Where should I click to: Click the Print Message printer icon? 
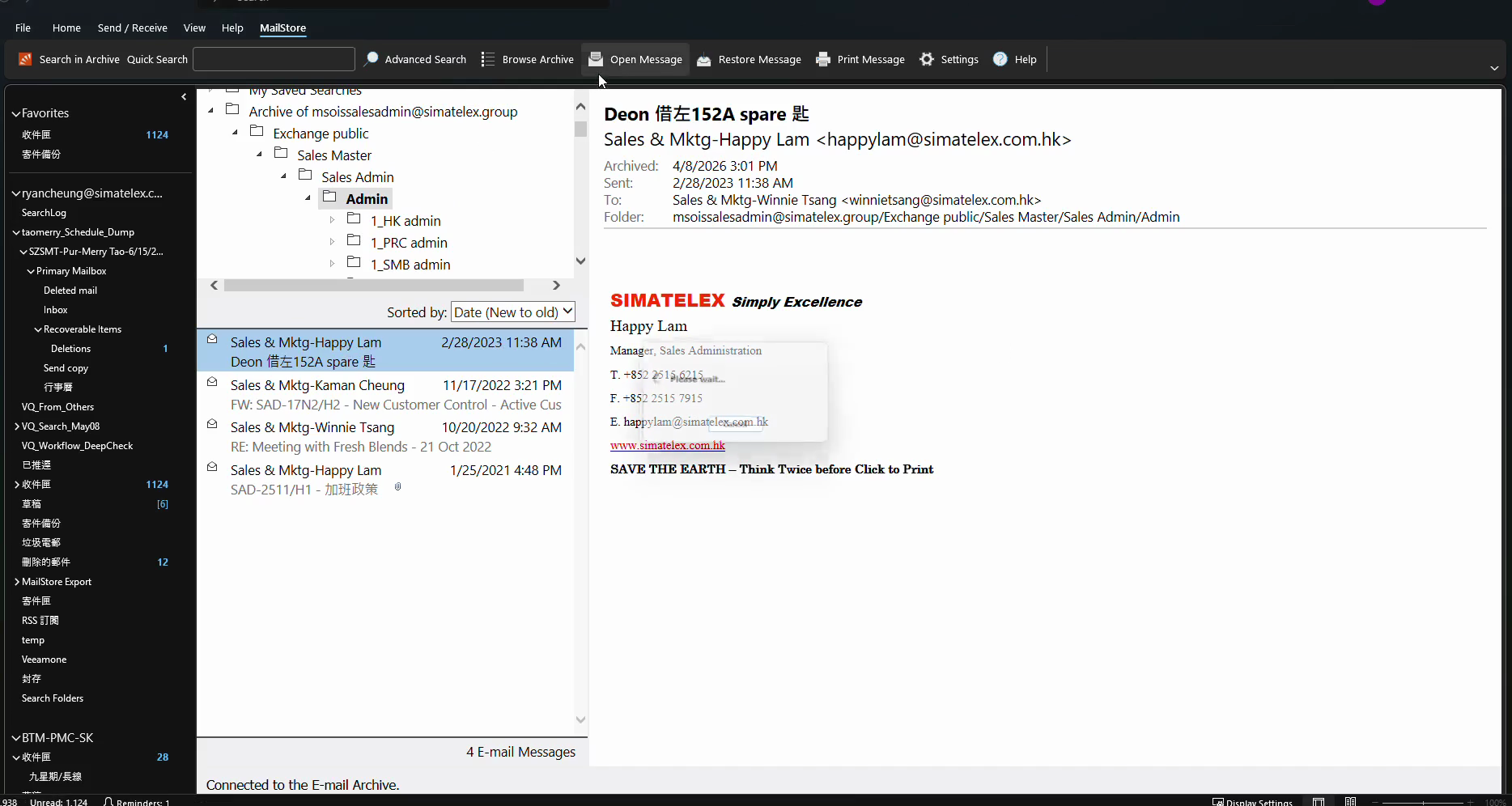coord(823,59)
